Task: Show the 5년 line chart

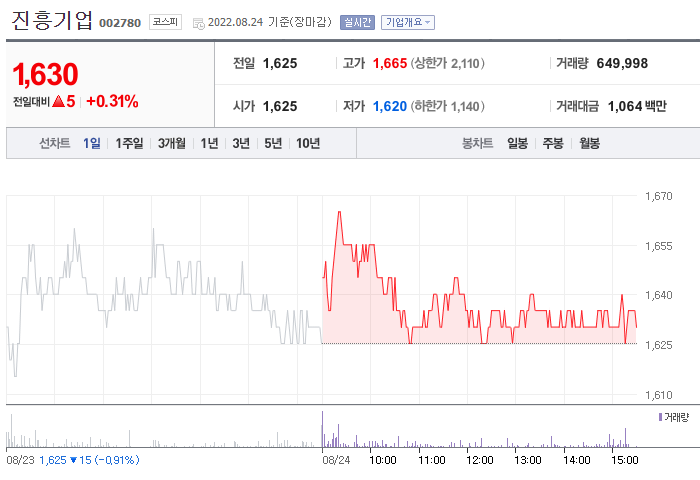Action: [x=273, y=143]
